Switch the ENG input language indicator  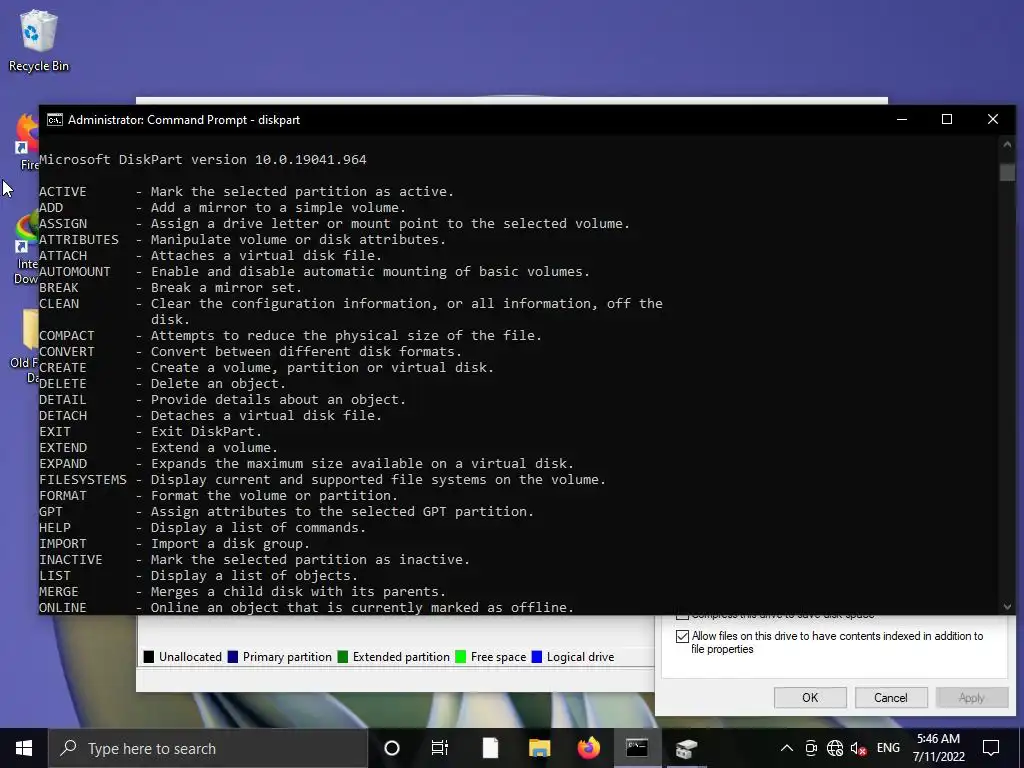coord(888,748)
